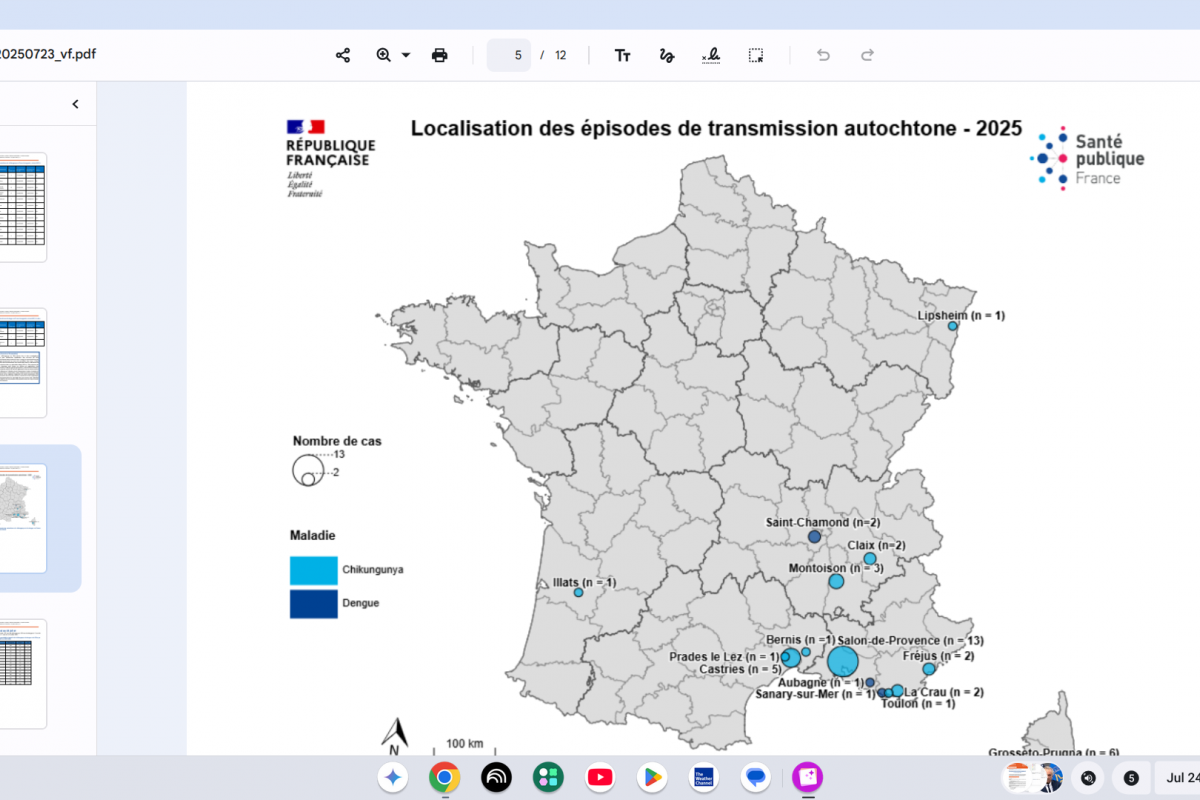
Task: Open Google Chrome from the shelf
Action: coord(444,777)
